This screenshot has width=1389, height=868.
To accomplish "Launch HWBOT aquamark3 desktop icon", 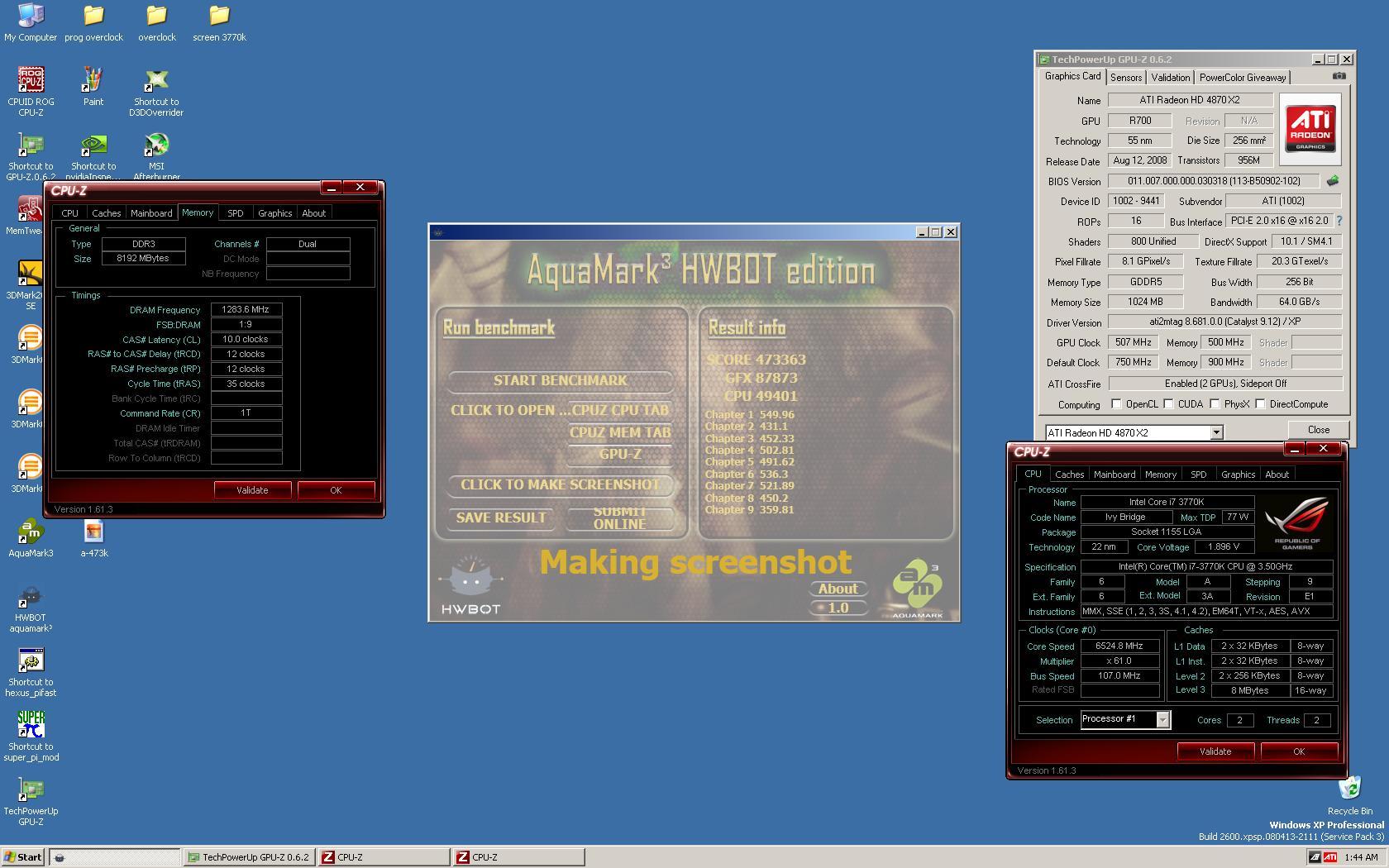I will click(31, 608).
